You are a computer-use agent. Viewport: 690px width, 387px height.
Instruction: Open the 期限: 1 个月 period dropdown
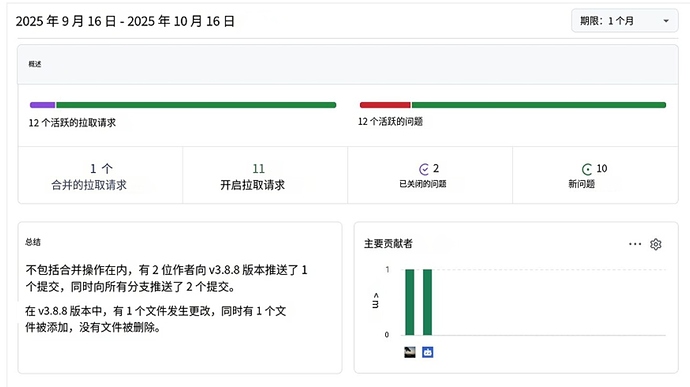click(x=624, y=21)
